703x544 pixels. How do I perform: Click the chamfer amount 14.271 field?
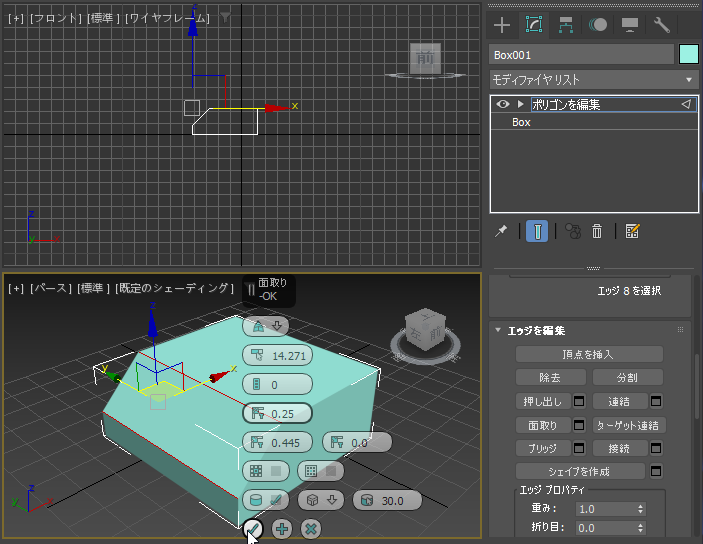tap(277, 356)
